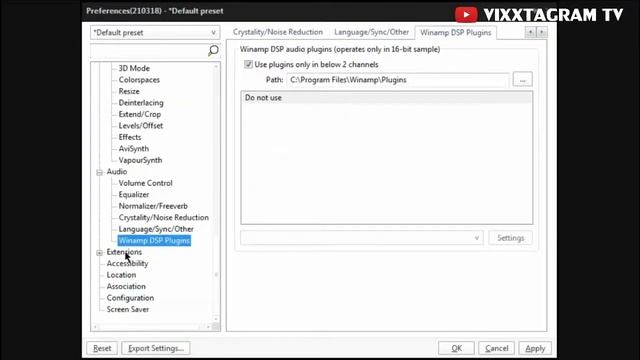Click the Reset button

point(102,348)
